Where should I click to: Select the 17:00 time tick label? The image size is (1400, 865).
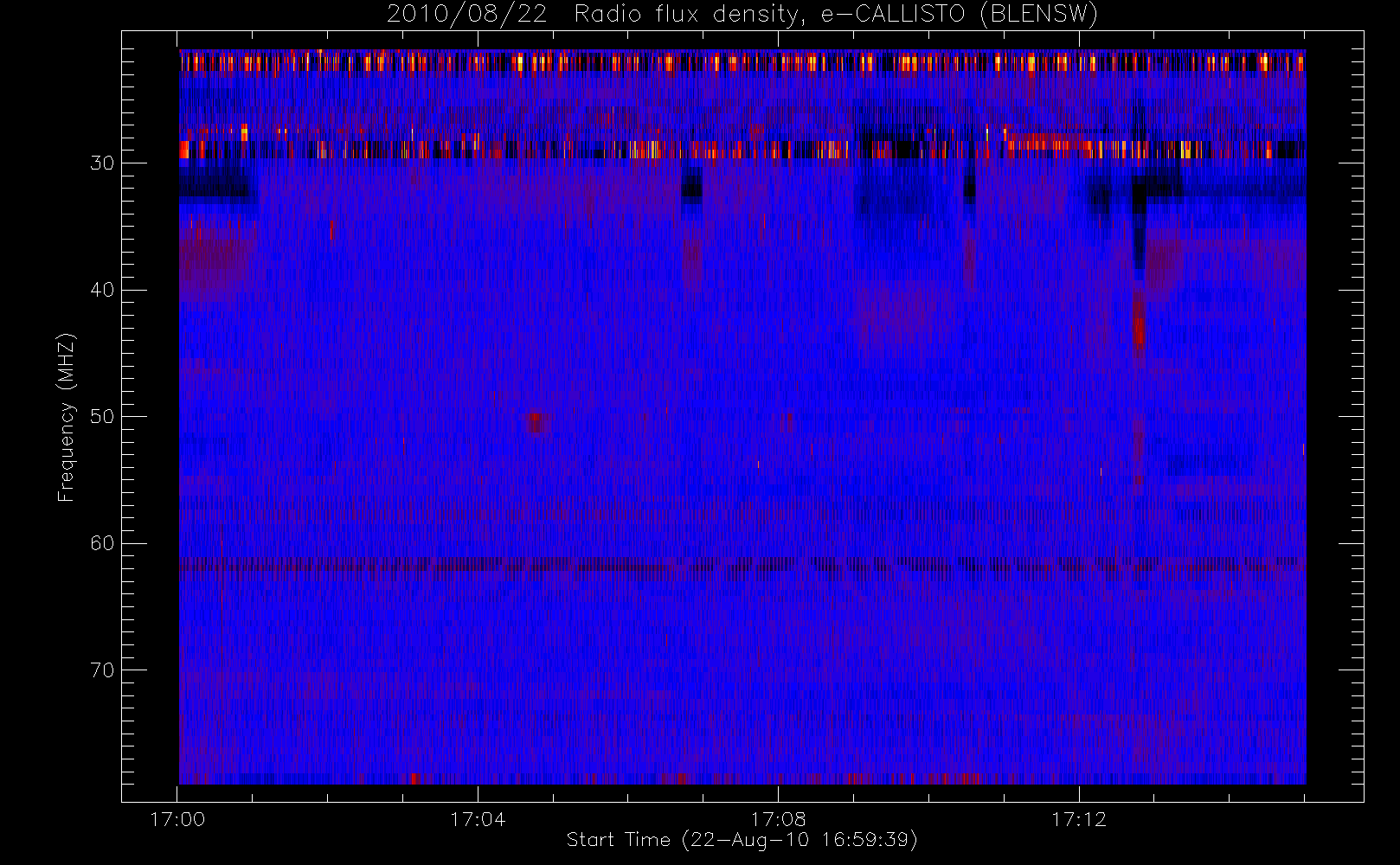177,819
